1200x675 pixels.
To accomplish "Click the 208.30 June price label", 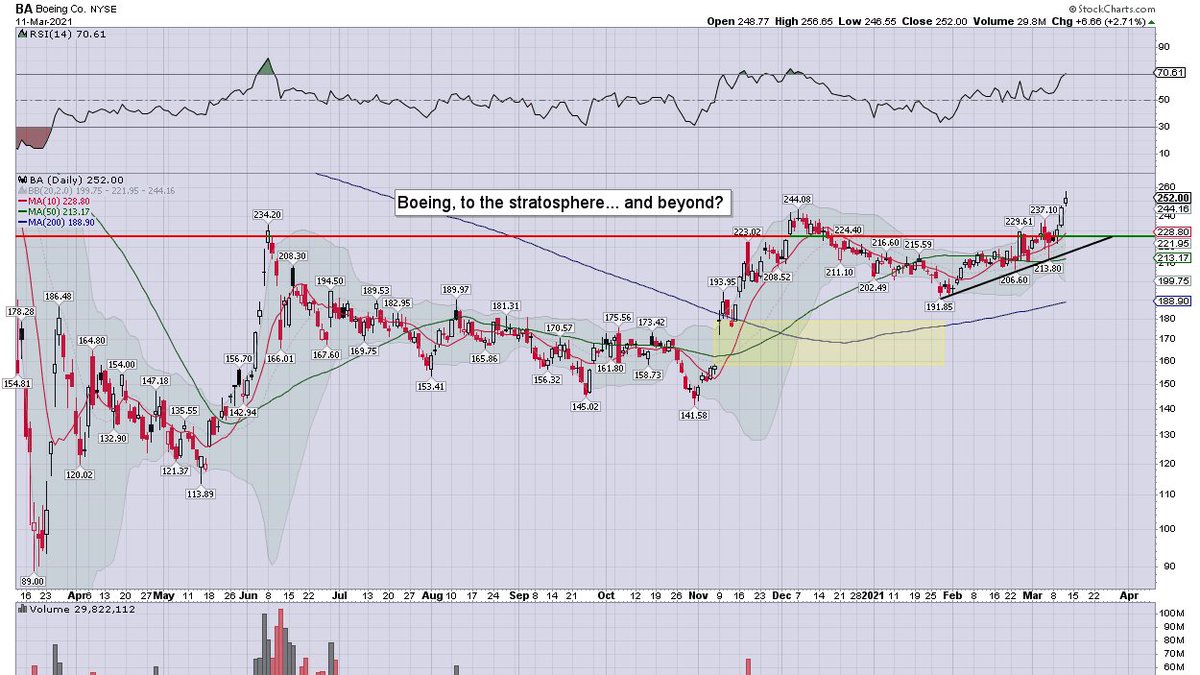I will click(292, 256).
